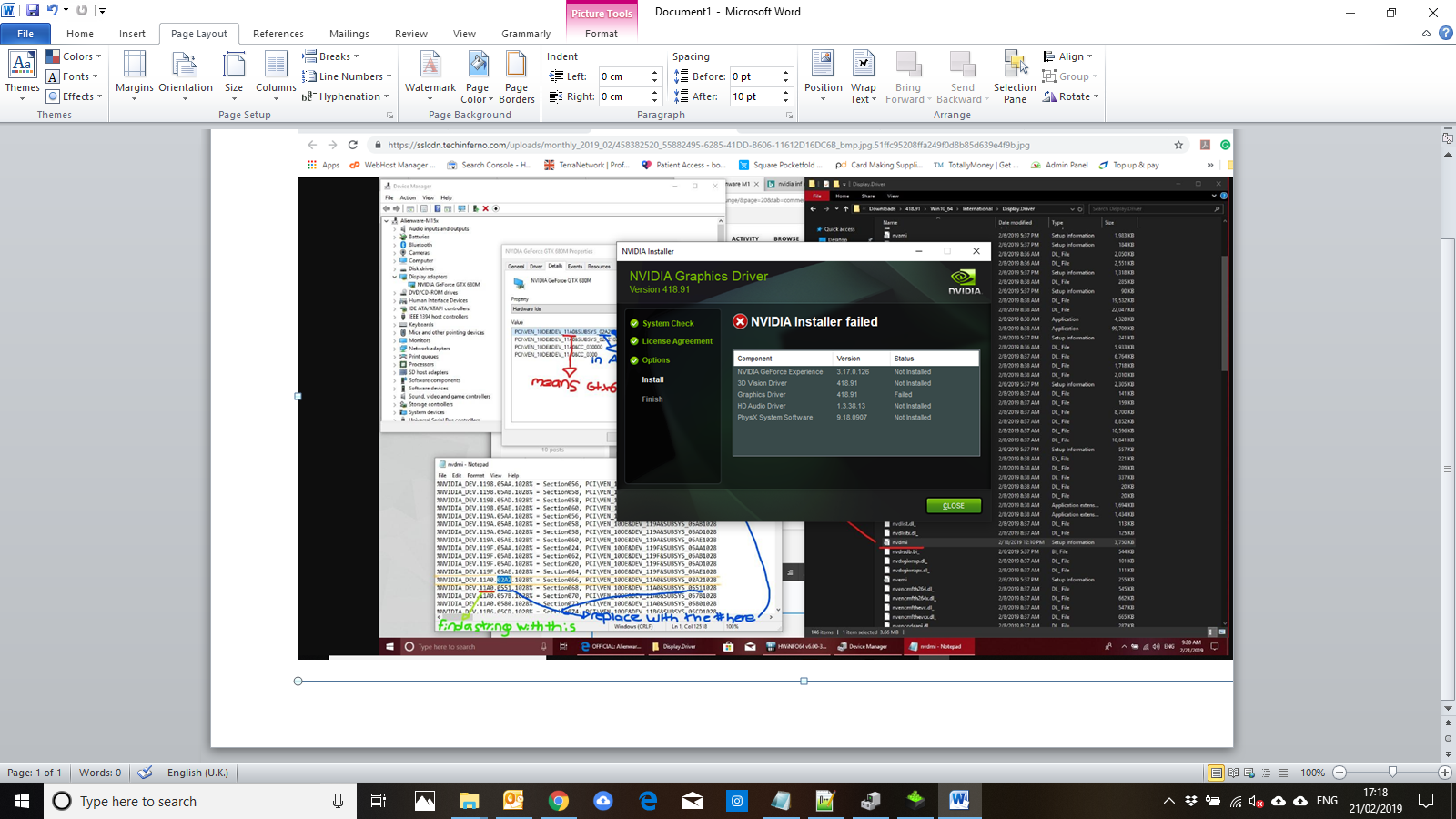Undo the last action
Screen dimensions: 1456x819
click(53, 11)
